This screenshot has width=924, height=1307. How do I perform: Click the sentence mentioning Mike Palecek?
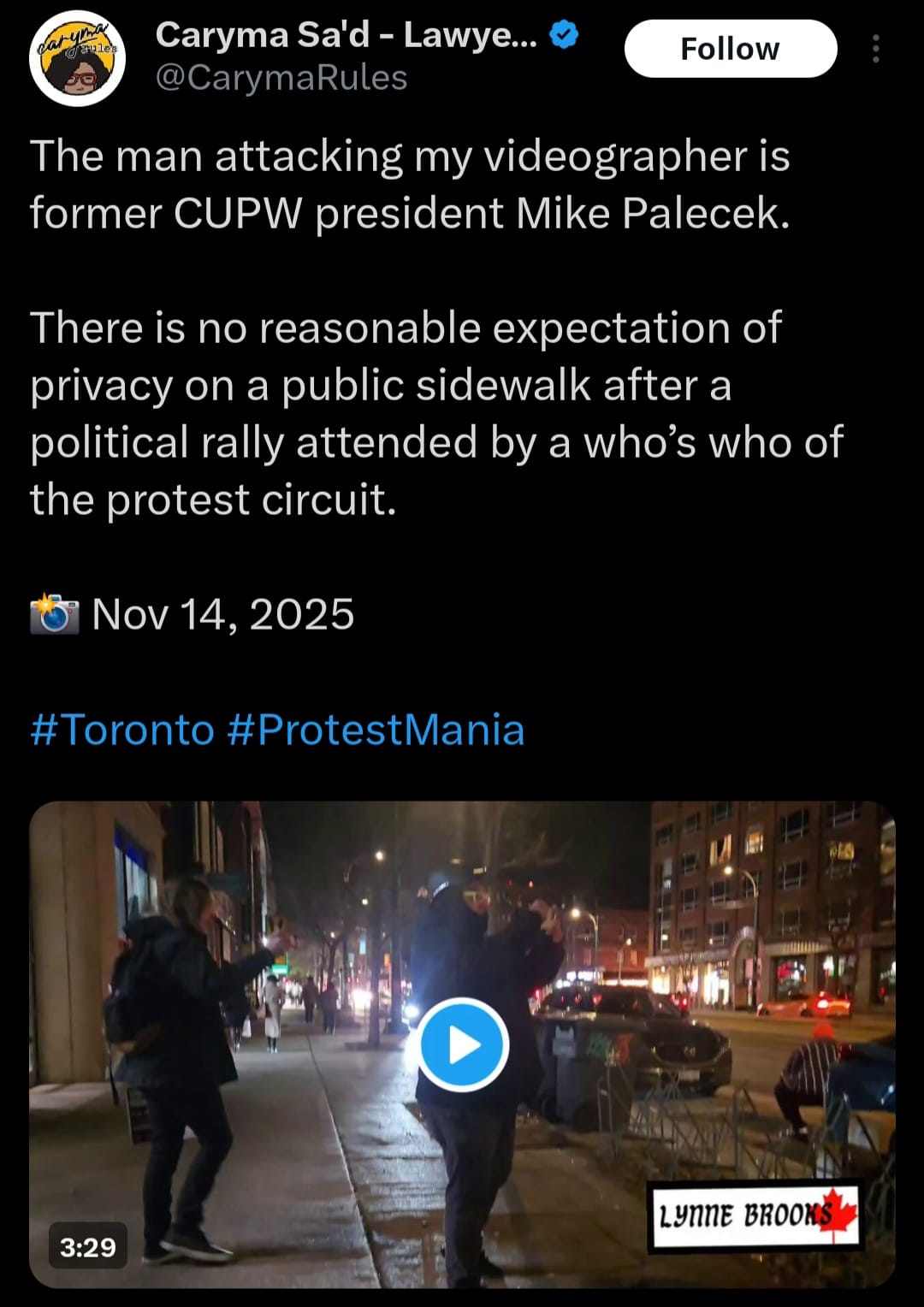click(x=410, y=185)
